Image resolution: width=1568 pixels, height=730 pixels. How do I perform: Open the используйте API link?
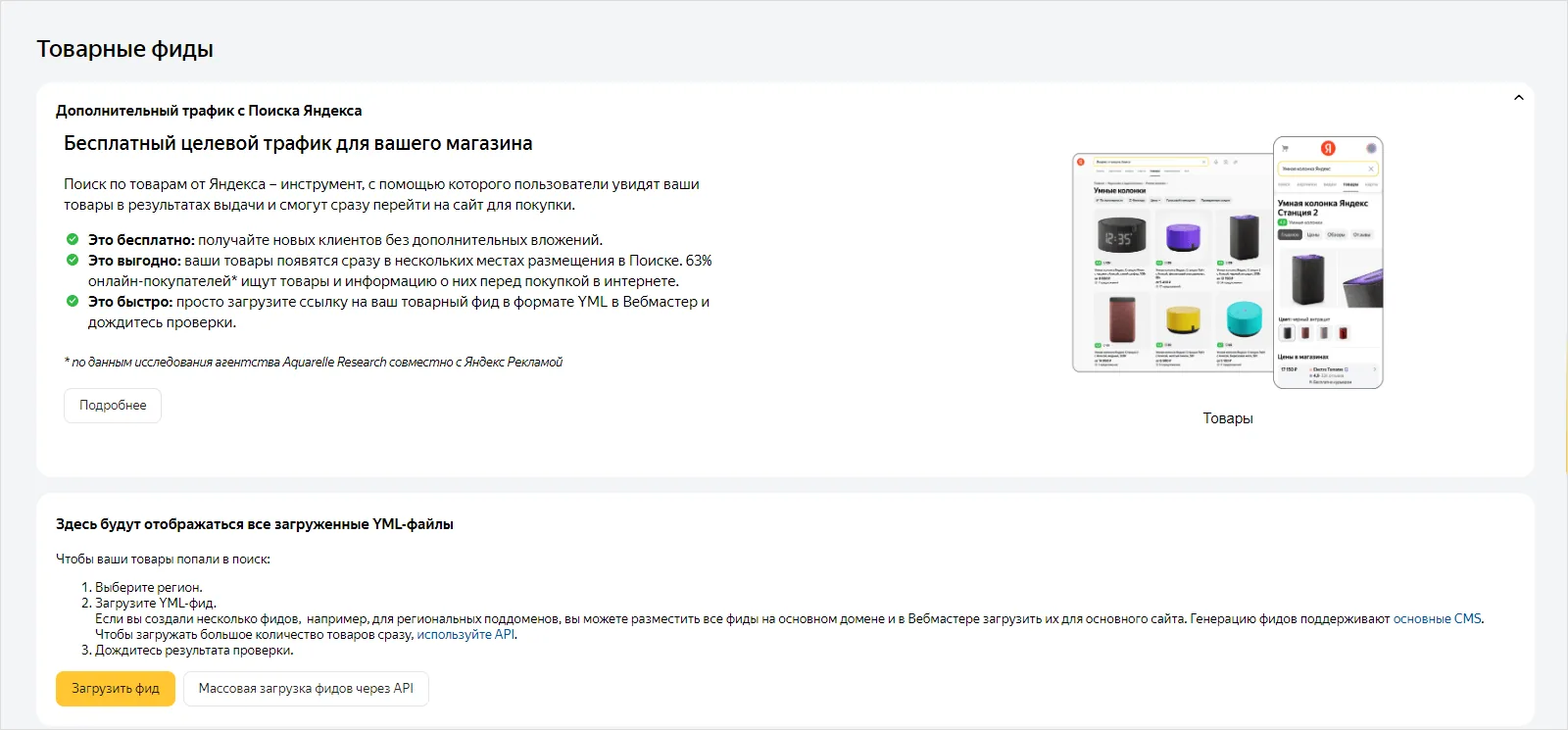point(465,635)
